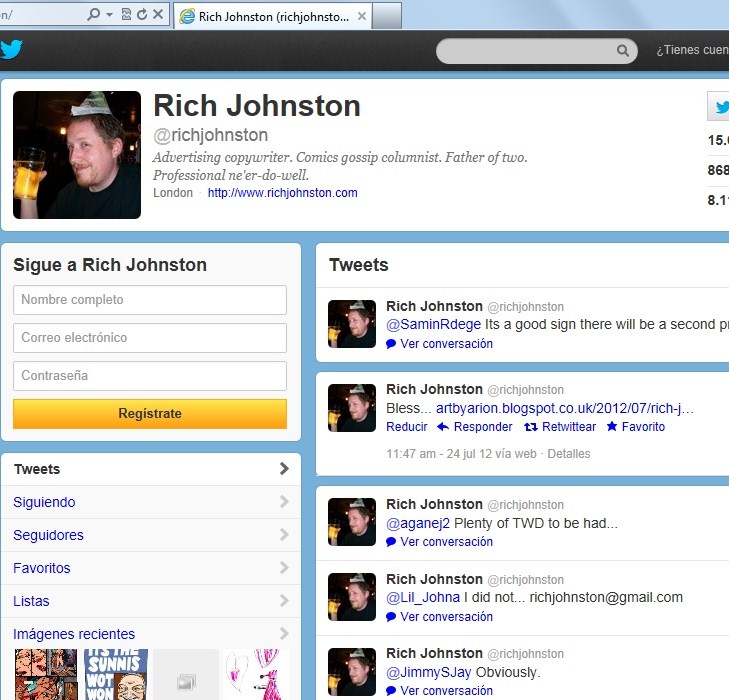Click Ver conversación on the @JimmySJay tweet
Image resolution: width=729 pixels, height=700 pixels.
coord(446,691)
